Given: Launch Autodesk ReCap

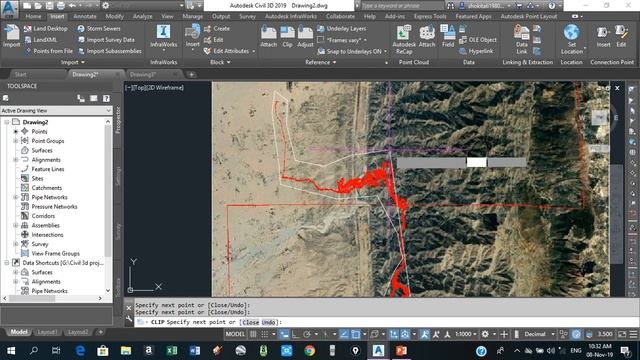Looking at the screenshot, I should (x=404, y=39).
